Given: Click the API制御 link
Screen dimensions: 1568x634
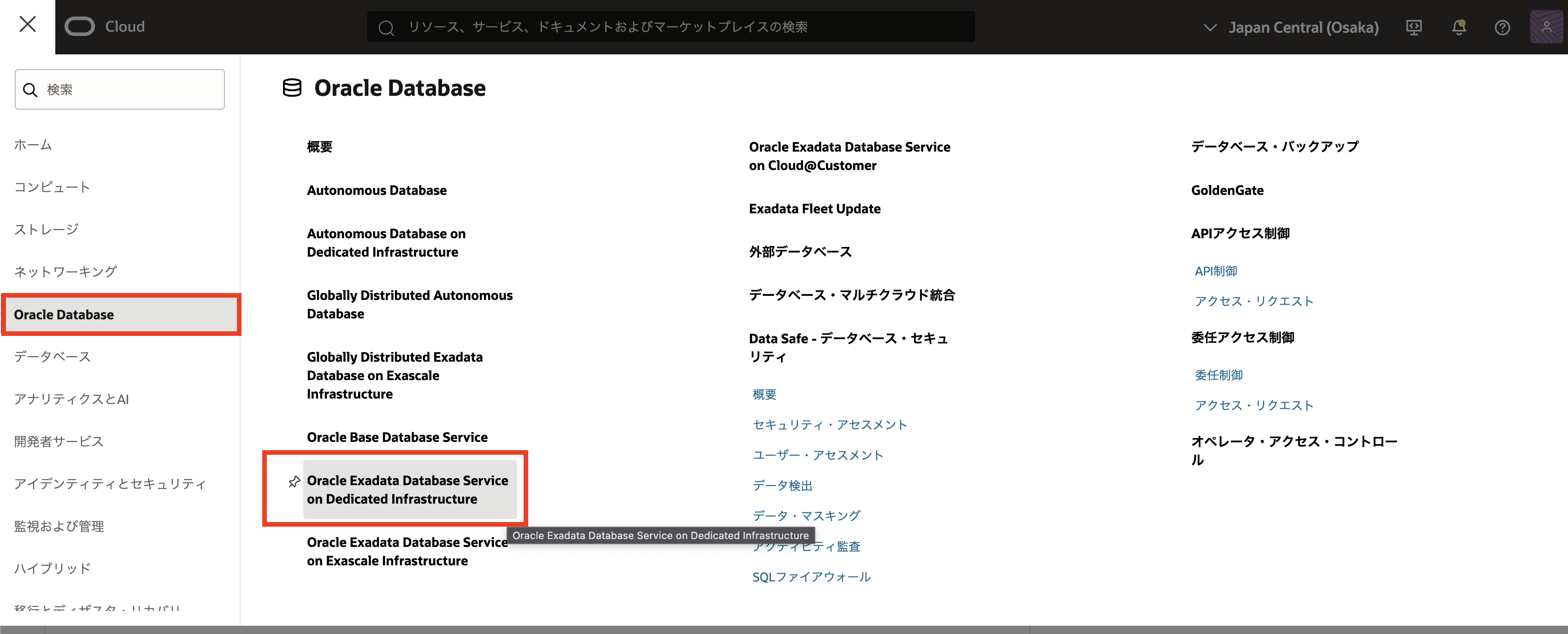Looking at the screenshot, I should point(1215,271).
